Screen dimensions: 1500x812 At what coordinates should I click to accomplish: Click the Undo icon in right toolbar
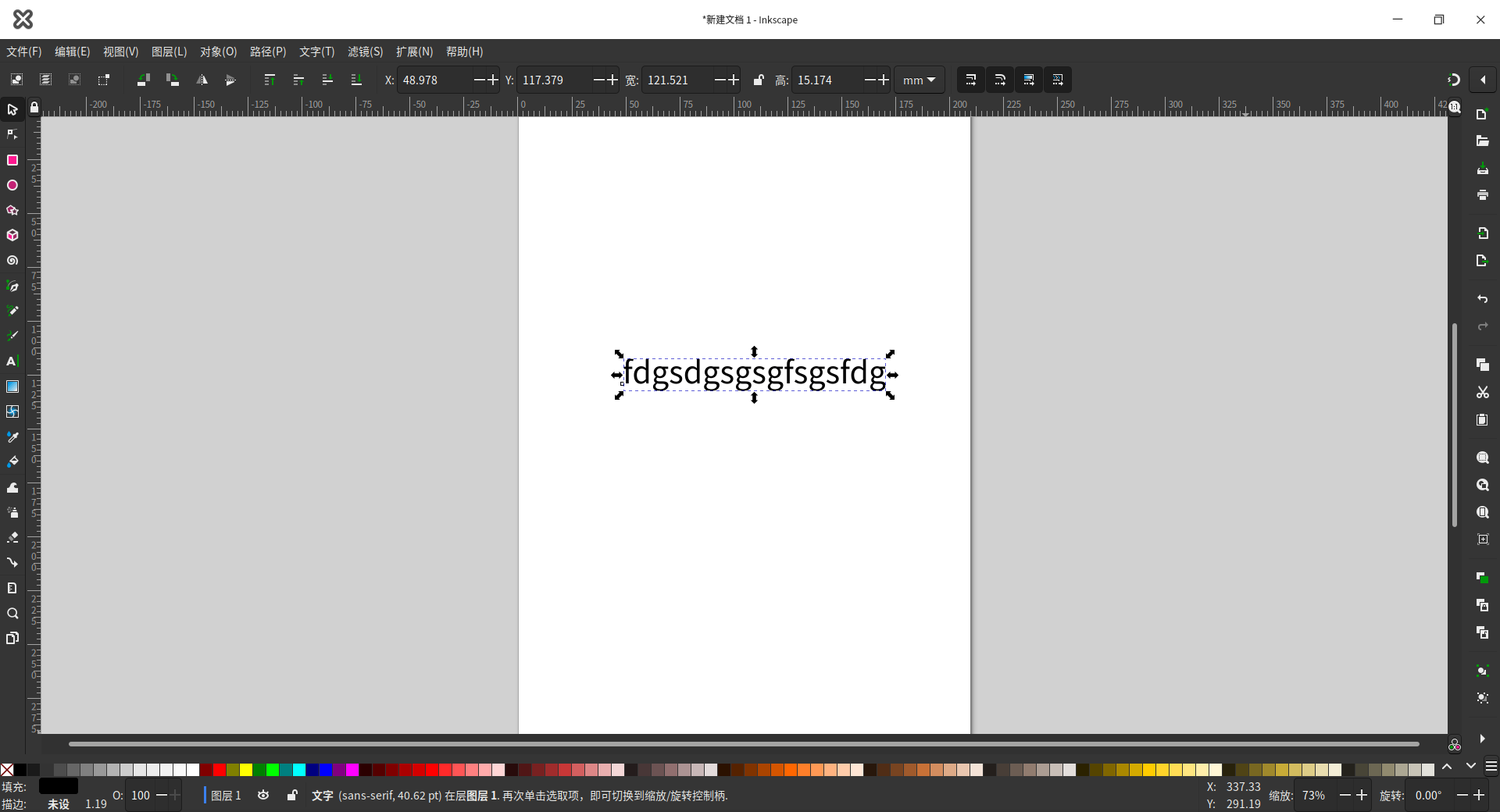(1482, 299)
